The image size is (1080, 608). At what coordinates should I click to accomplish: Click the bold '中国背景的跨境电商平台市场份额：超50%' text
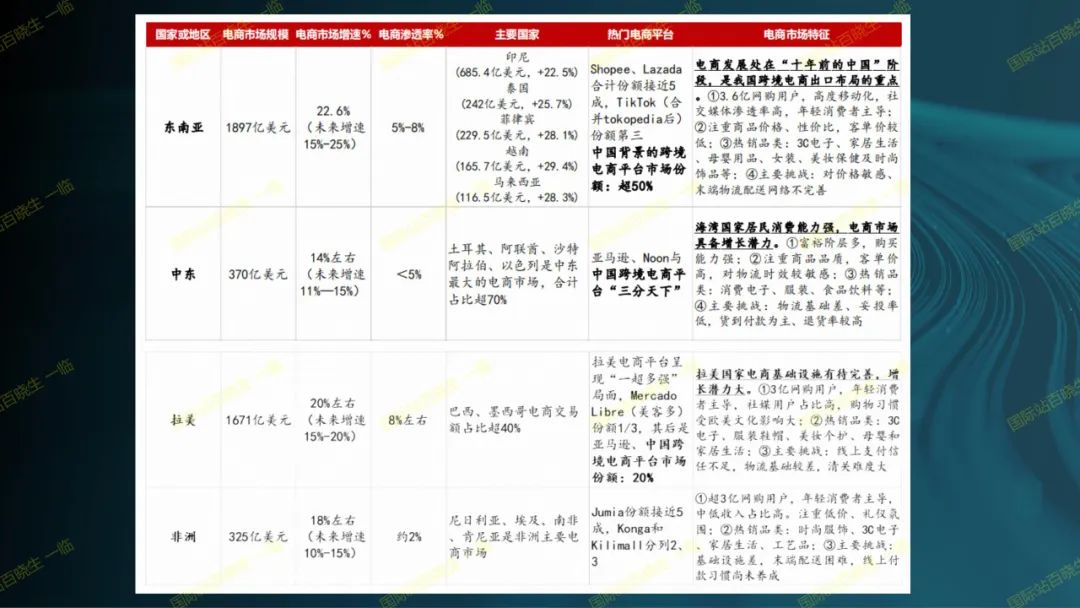pos(639,169)
